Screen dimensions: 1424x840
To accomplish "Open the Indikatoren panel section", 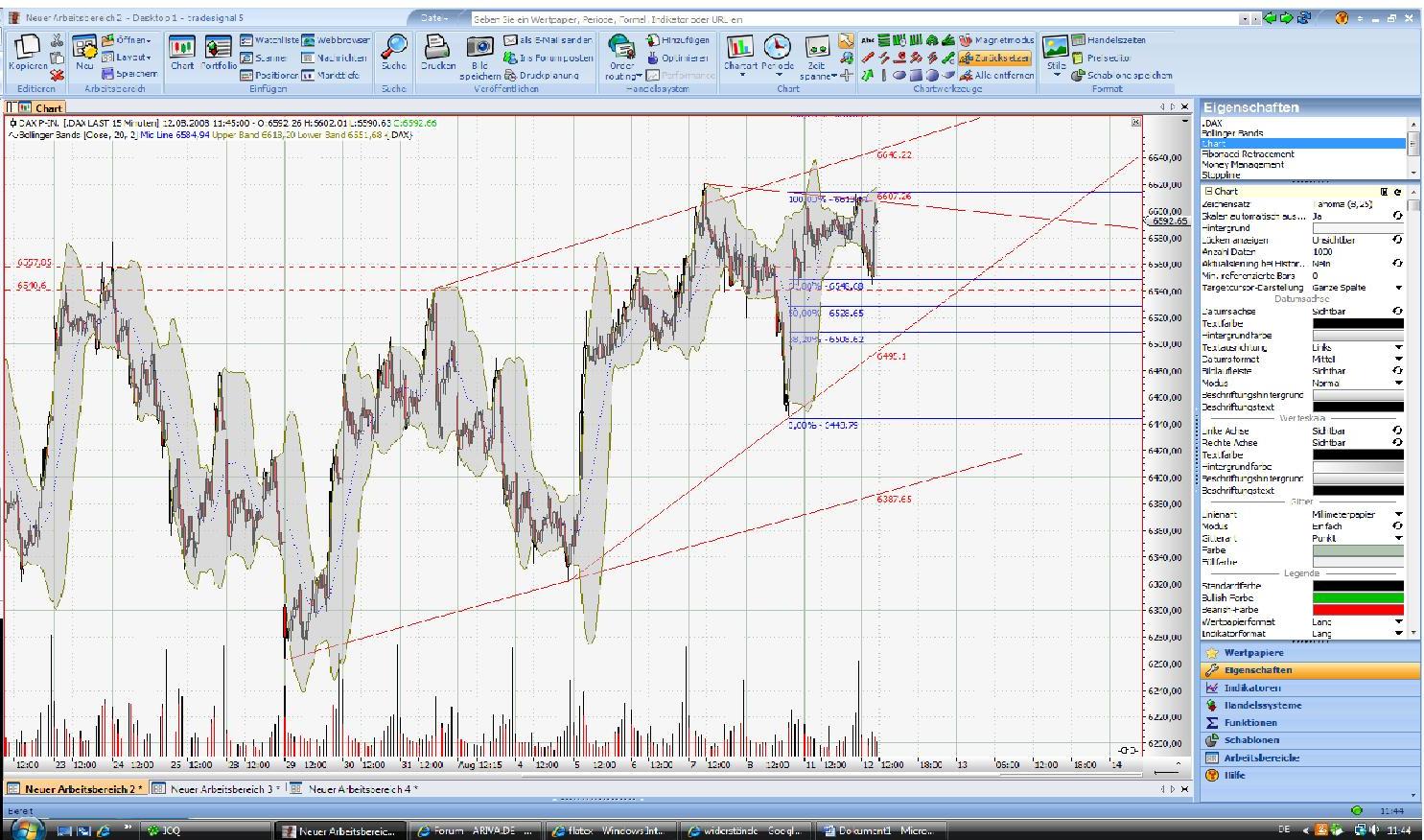I will pos(1251,688).
